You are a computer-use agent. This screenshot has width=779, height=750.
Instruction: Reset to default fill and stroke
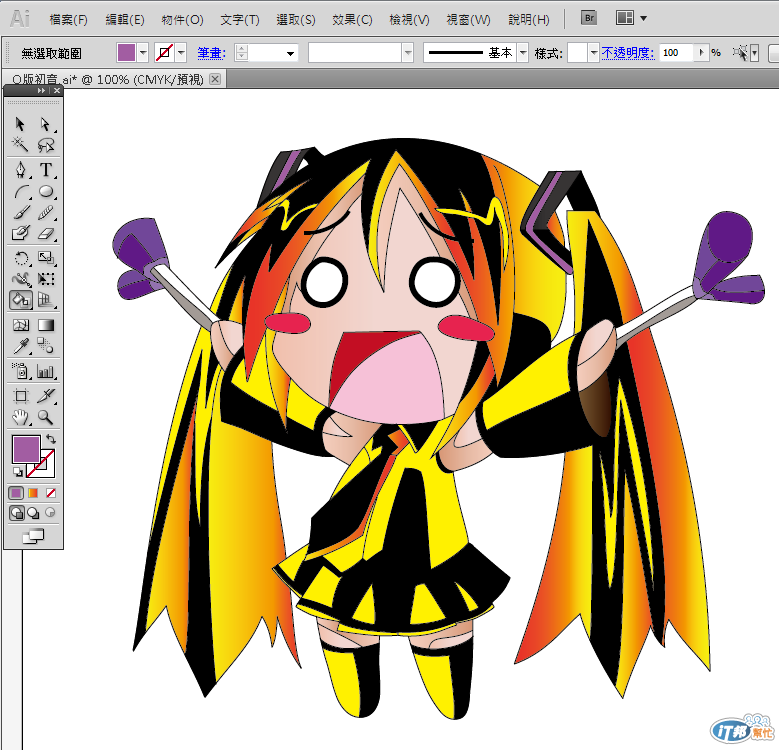coord(17,471)
